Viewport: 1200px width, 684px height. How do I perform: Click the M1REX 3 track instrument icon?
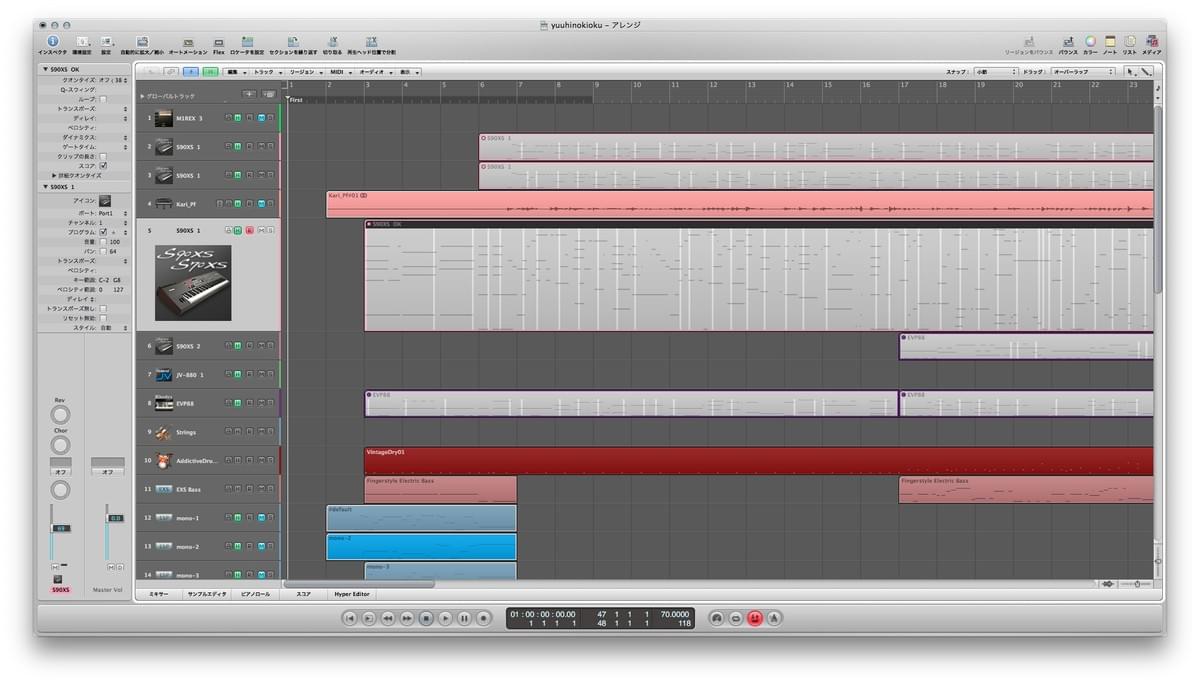point(164,118)
